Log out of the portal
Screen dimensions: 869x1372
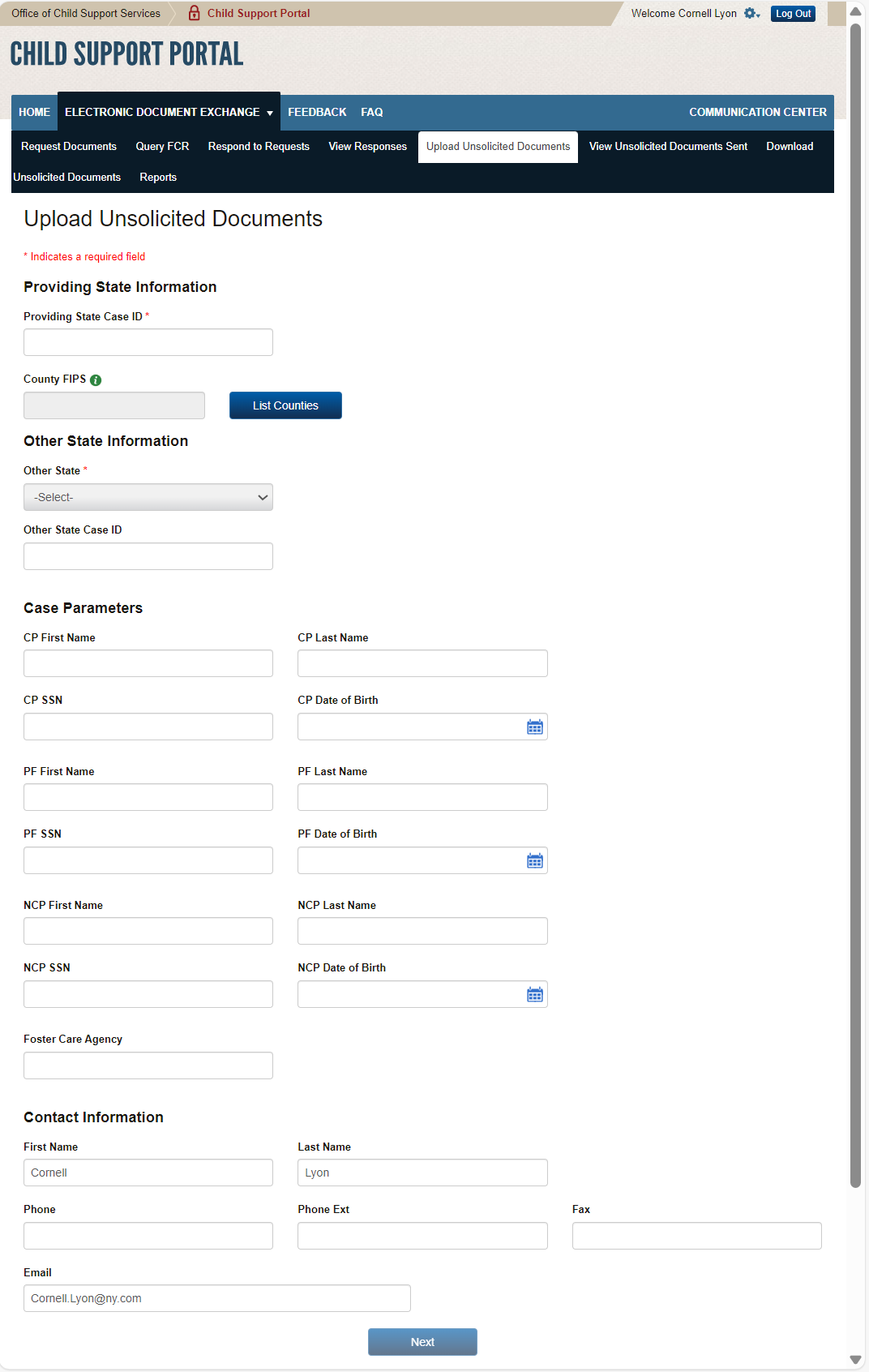pos(793,14)
